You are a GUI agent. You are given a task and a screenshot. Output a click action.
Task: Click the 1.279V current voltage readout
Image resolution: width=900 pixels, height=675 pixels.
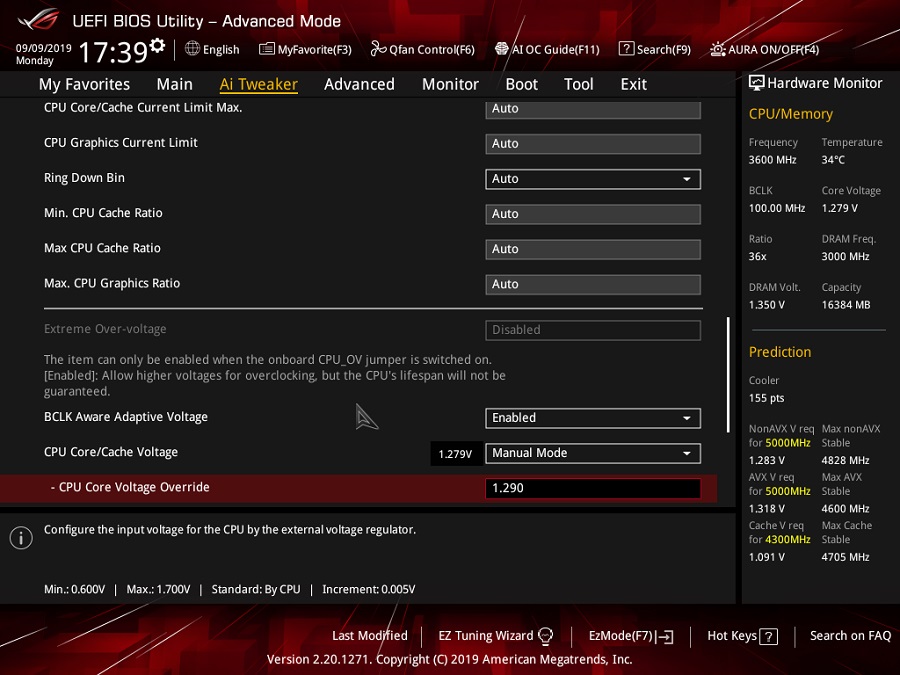tap(455, 454)
